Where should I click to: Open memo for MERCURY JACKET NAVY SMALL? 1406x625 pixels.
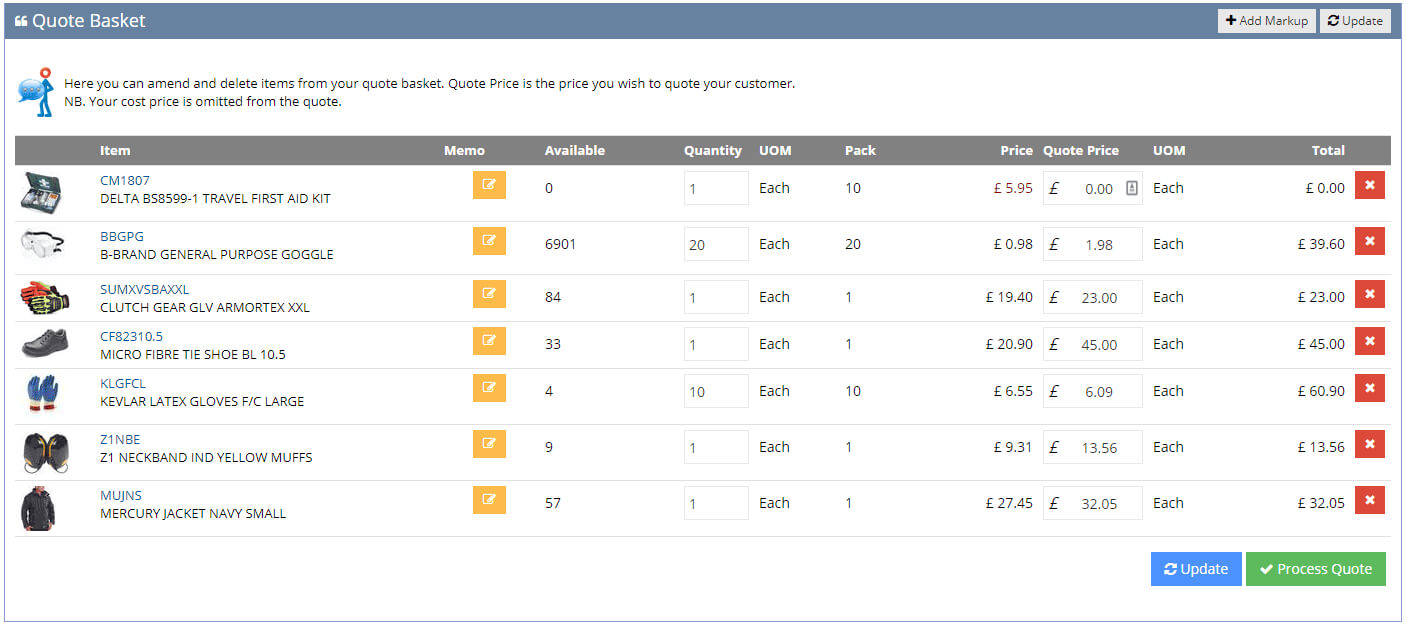pos(489,499)
